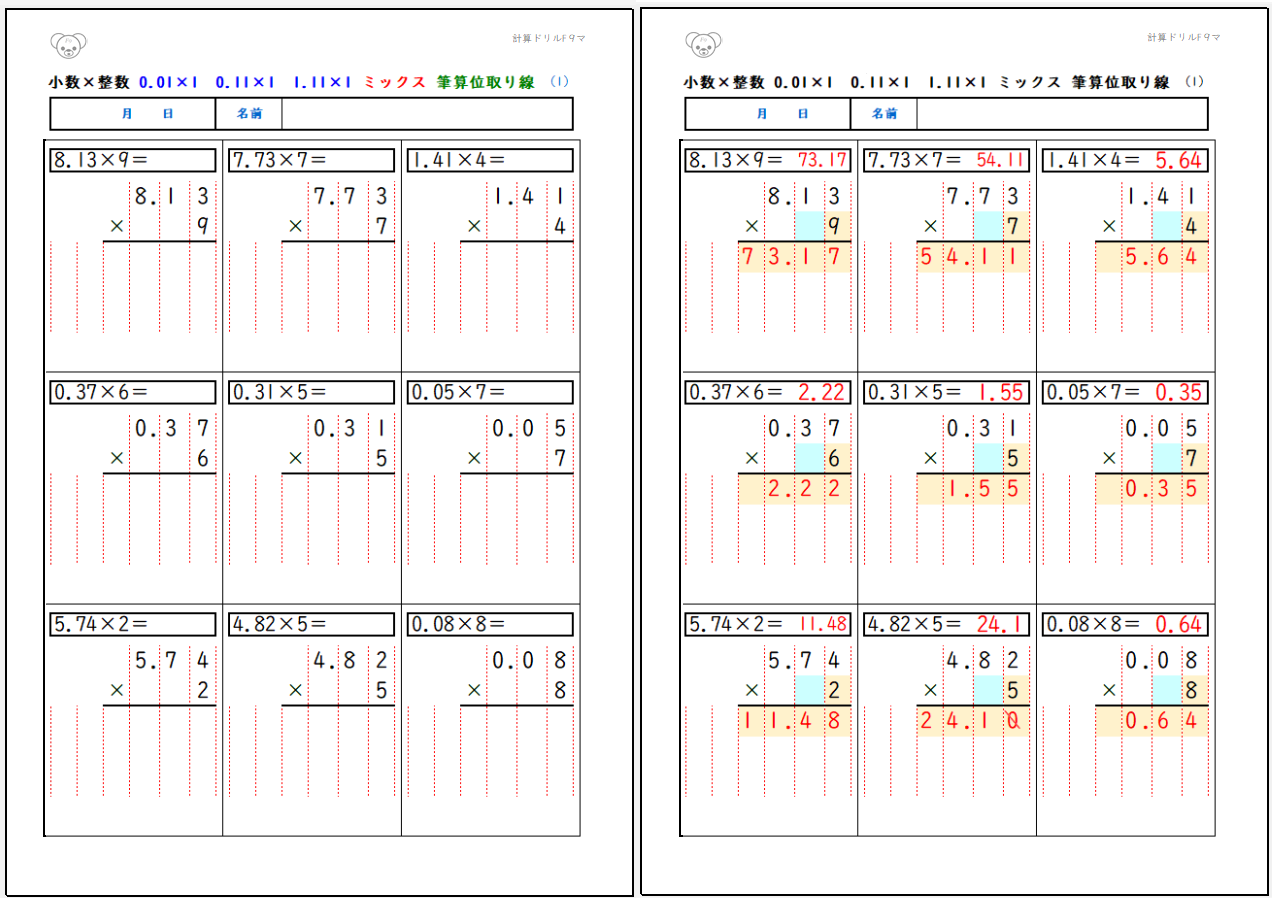Click the red 0.64 answer beside 0.08×8=
The image size is (1272, 898).
coord(1178,624)
